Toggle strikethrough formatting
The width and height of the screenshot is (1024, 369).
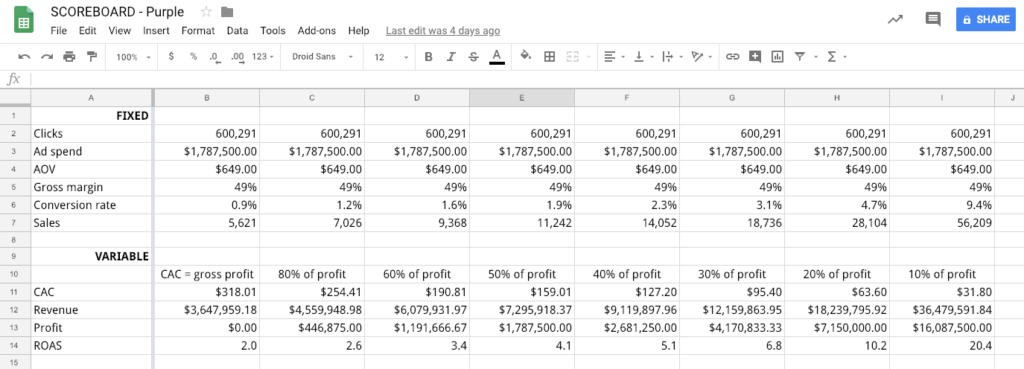pyautogui.click(x=473, y=57)
